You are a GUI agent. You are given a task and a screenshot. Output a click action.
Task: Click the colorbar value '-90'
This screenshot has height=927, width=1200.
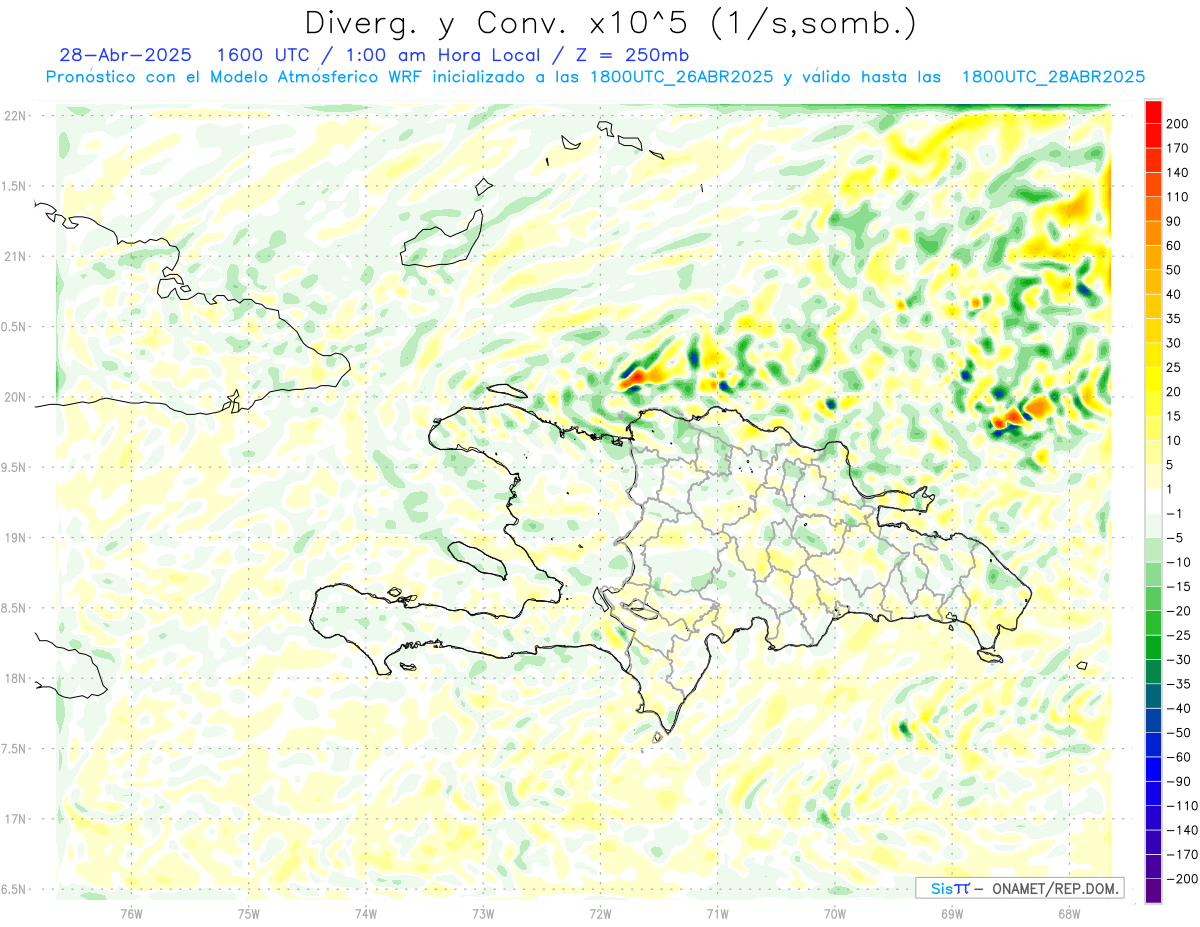pyautogui.click(x=1179, y=782)
